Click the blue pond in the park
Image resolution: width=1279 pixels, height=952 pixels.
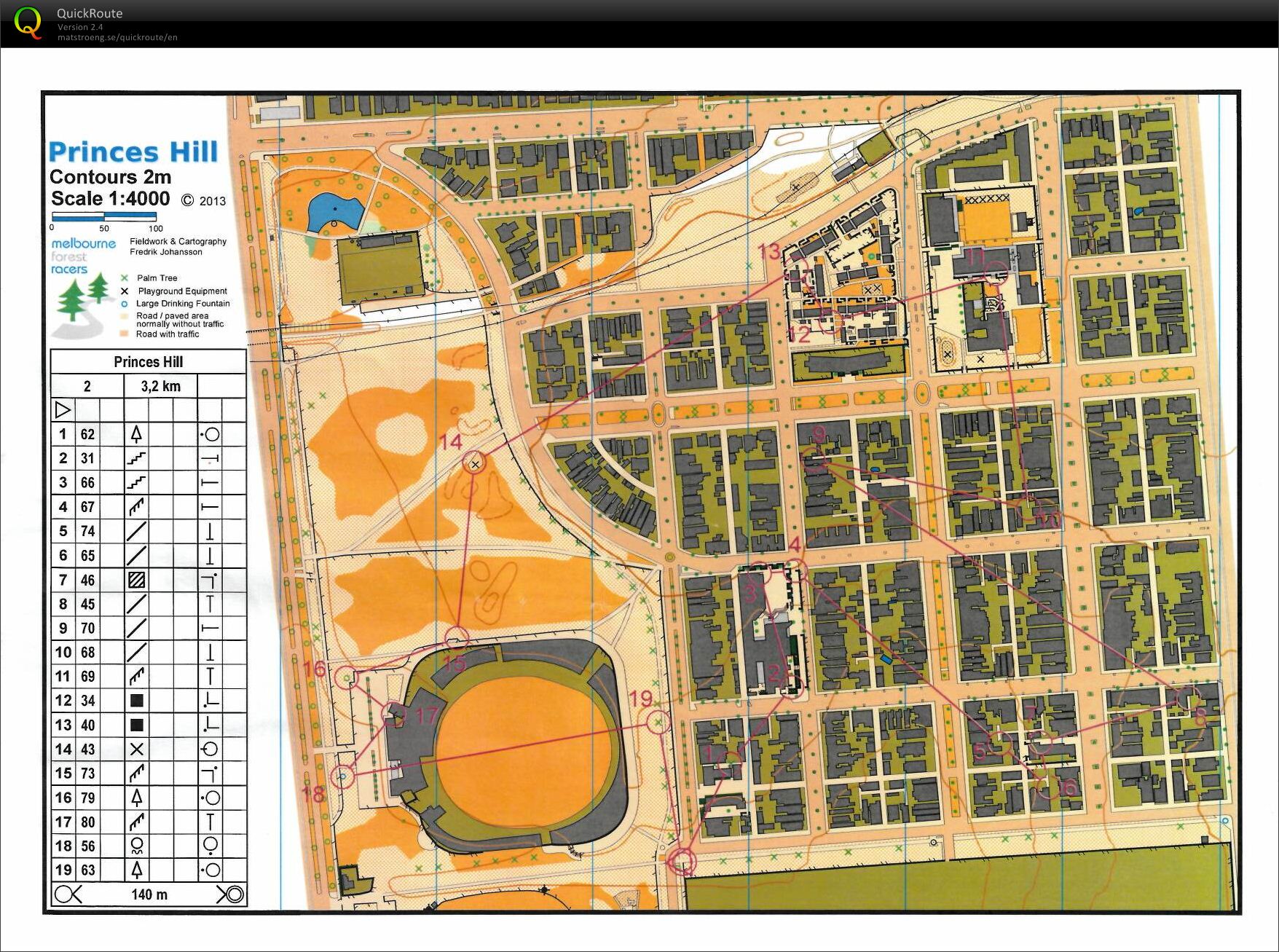tap(334, 211)
